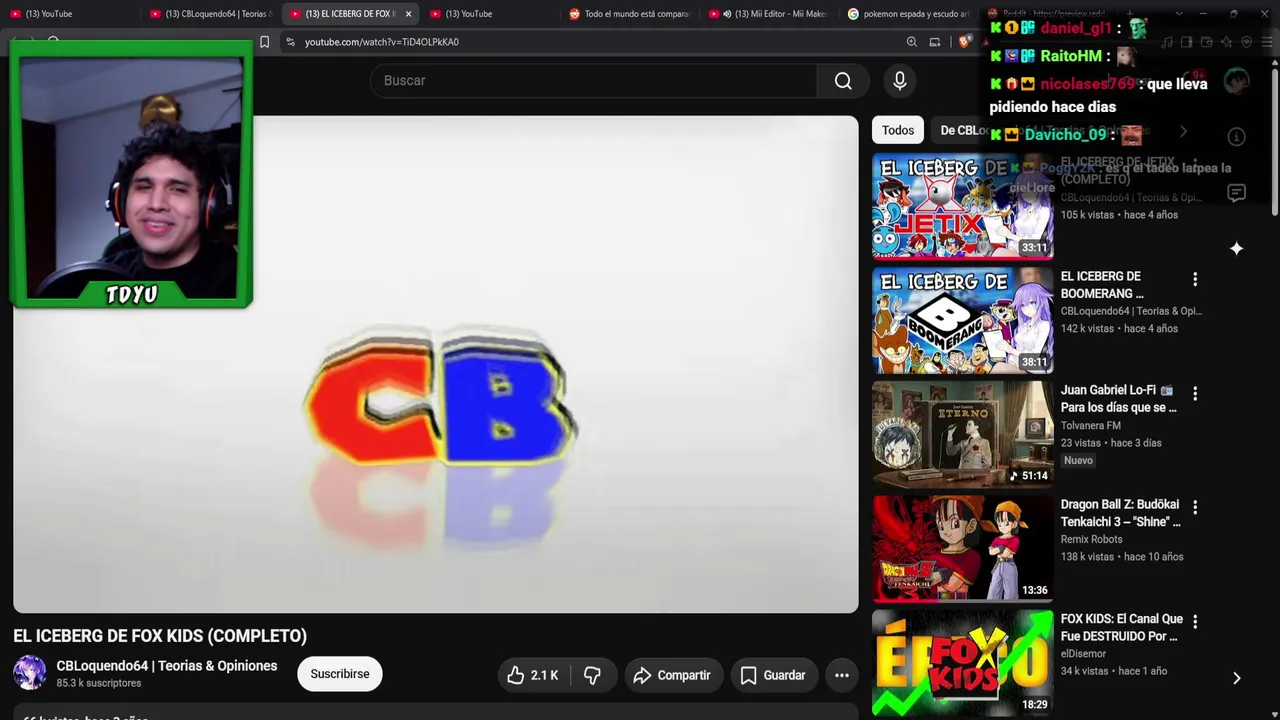Click the sparkle icon on the right edge
Image resolution: width=1280 pixels, height=720 pixels.
[x=1237, y=248]
